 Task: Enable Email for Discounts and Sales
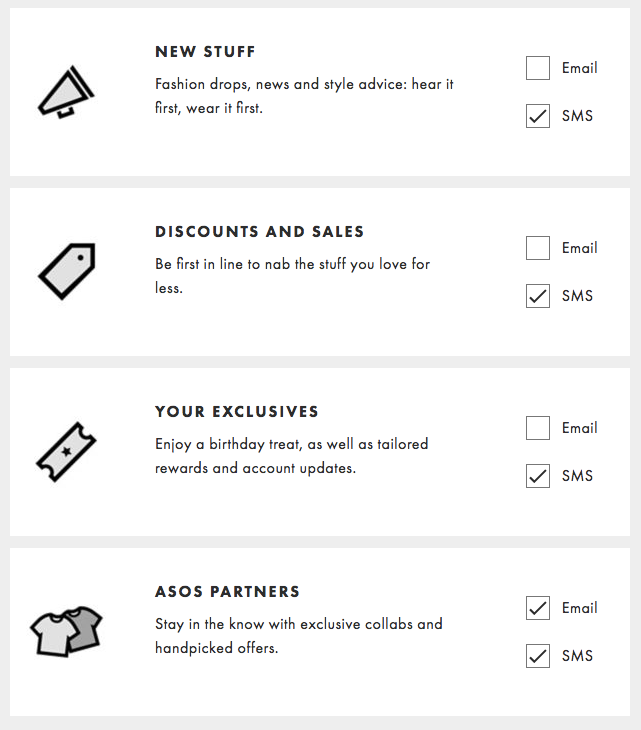click(538, 248)
